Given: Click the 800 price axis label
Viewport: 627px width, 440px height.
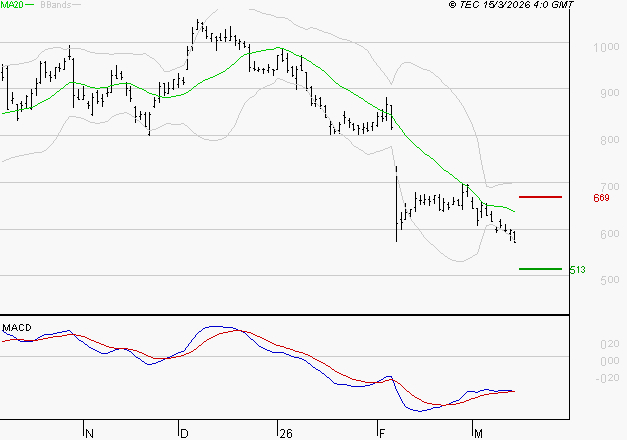Looking at the screenshot, I should [610, 140].
